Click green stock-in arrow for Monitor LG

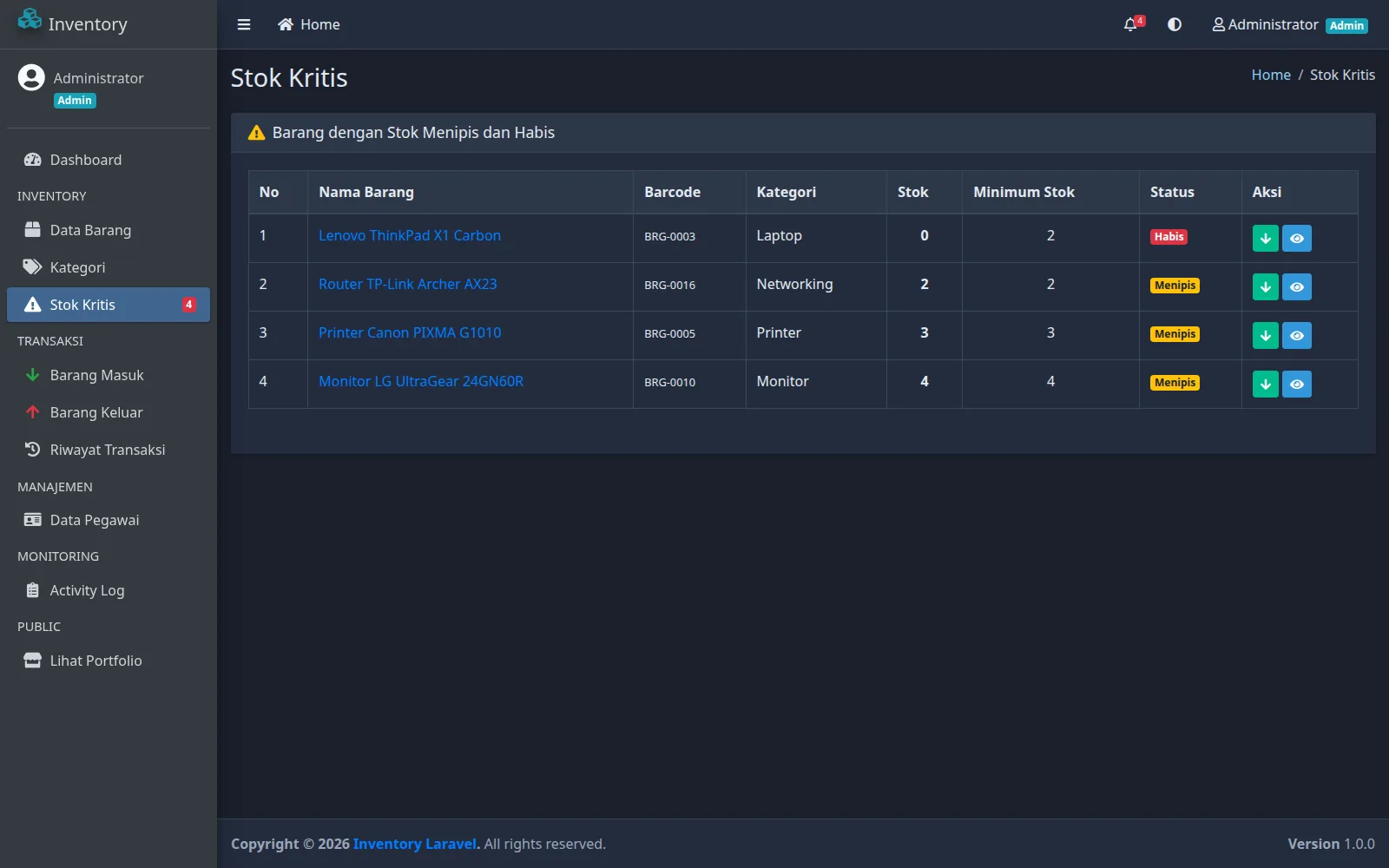1266,384
